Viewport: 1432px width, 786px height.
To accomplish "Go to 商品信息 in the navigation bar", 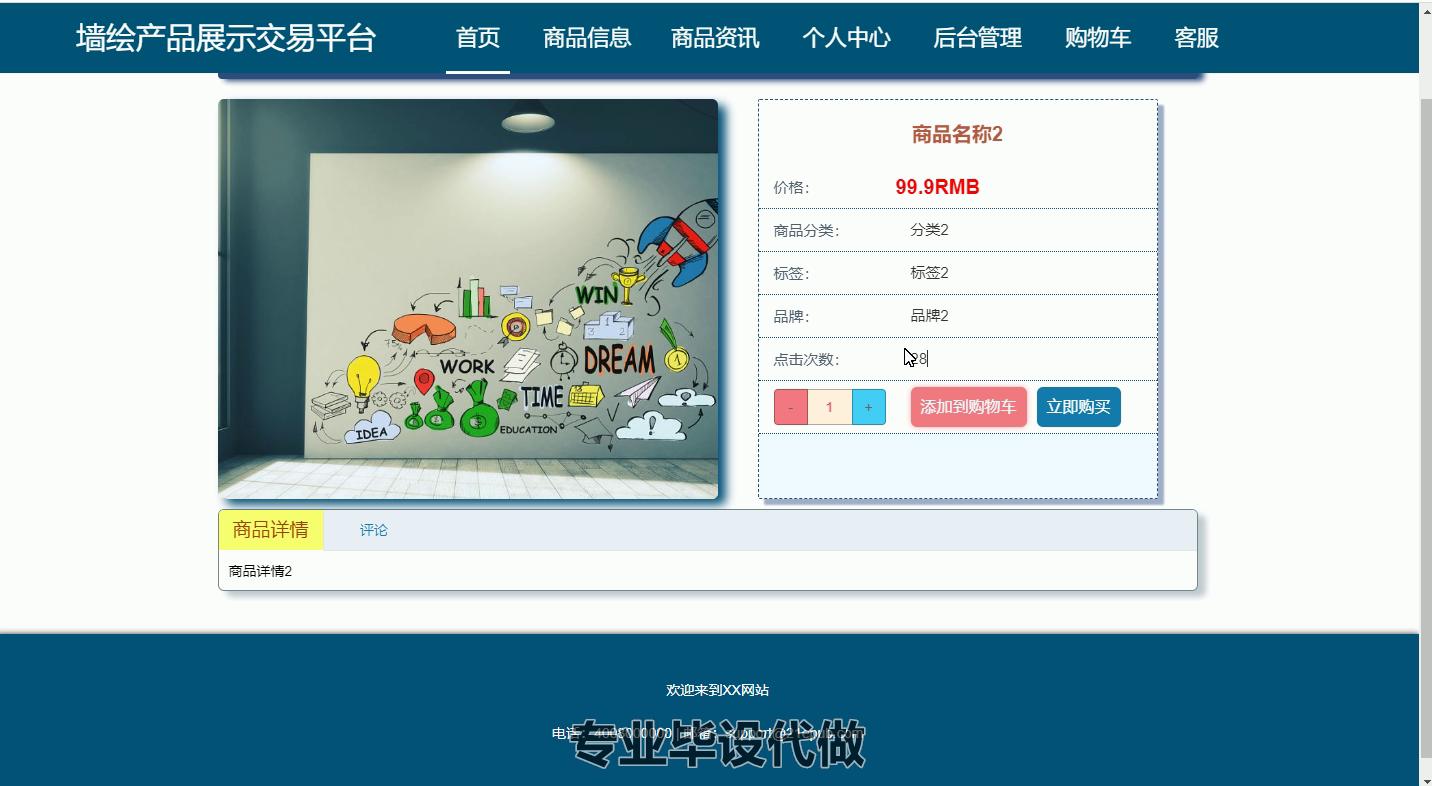I will (x=587, y=38).
